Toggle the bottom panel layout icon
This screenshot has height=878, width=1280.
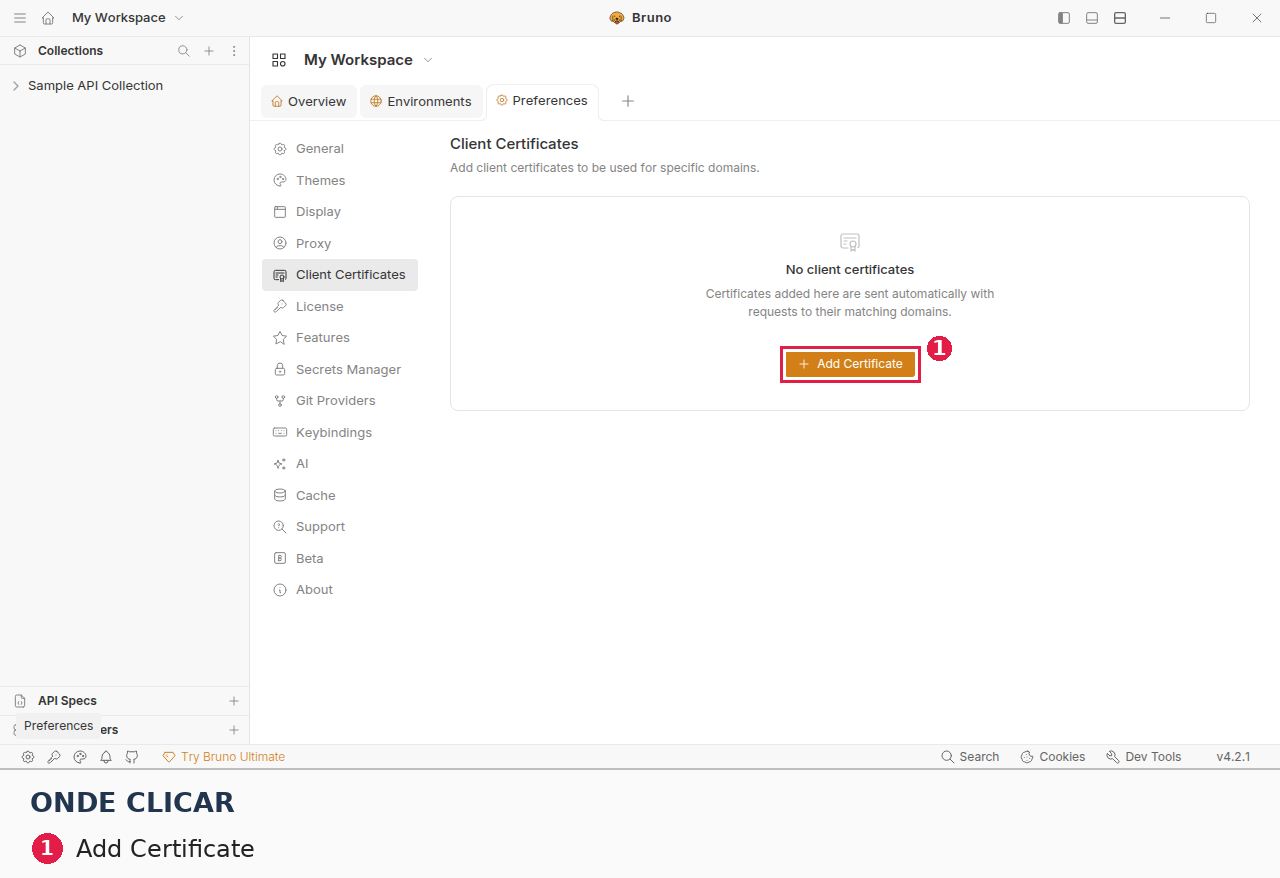1092,18
